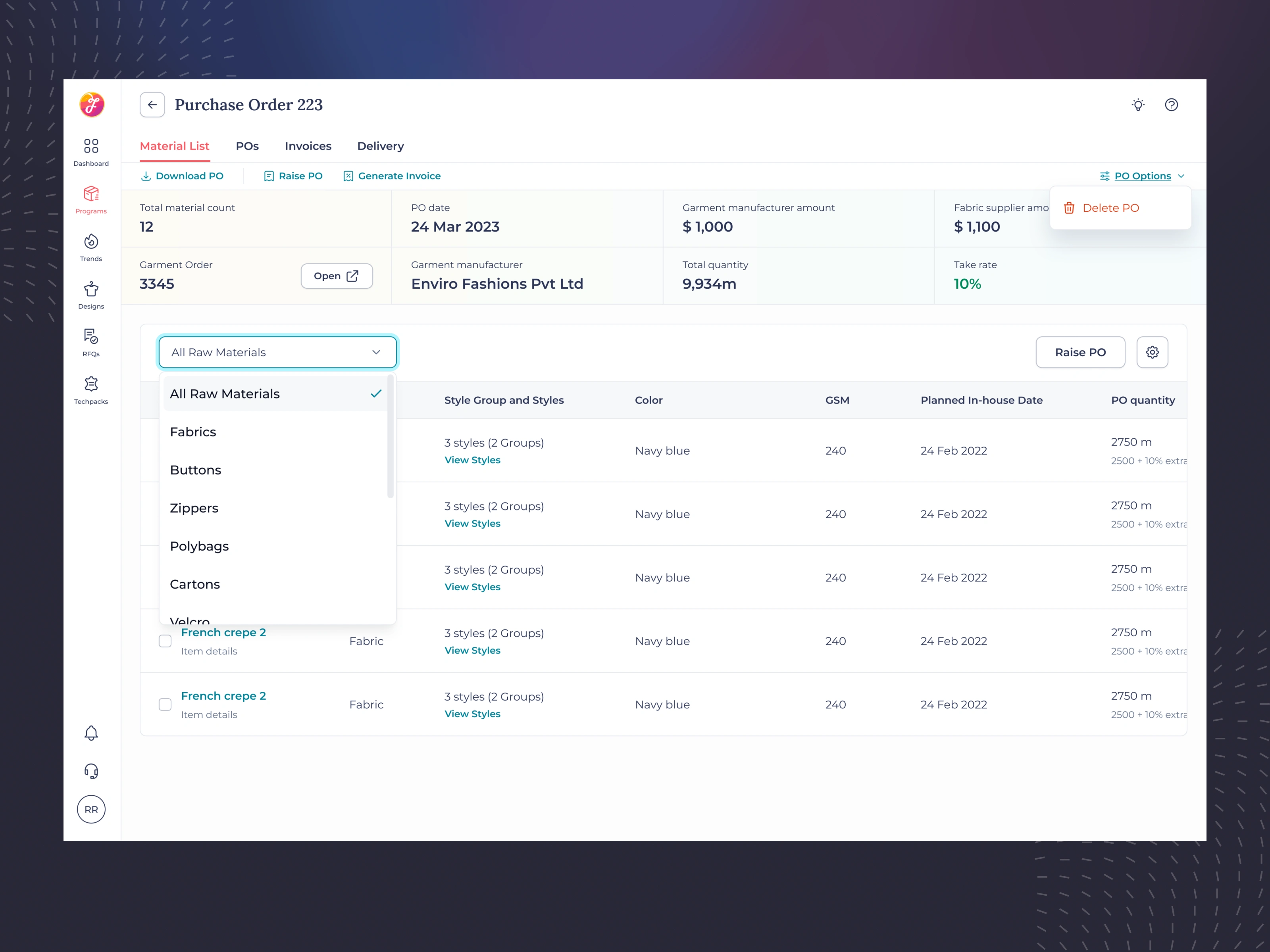
Task: Click the lightbulb tips icon
Action: click(x=1138, y=105)
